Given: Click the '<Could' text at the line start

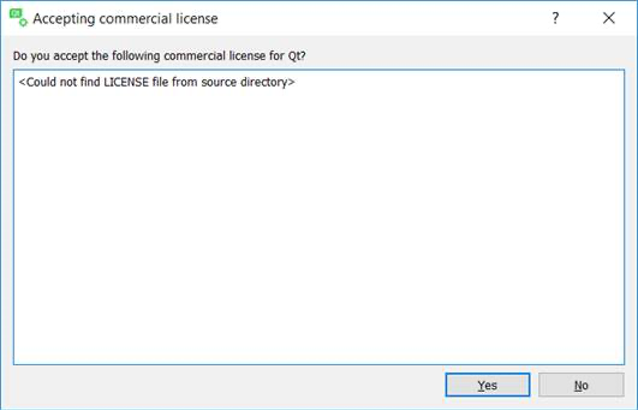Looking at the screenshot, I should tap(37, 82).
